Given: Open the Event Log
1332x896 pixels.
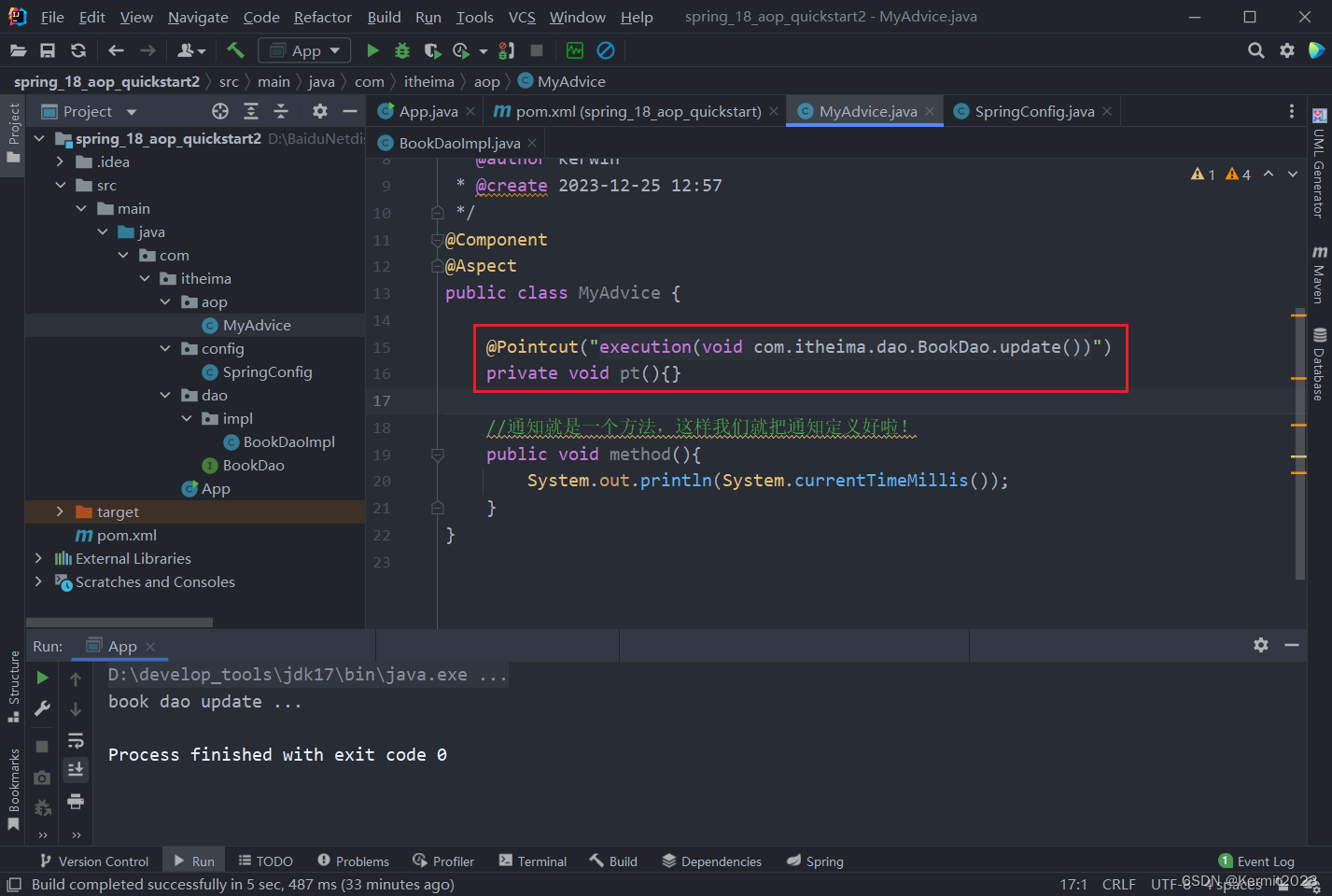Looking at the screenshot, I should click(1256, 861).
